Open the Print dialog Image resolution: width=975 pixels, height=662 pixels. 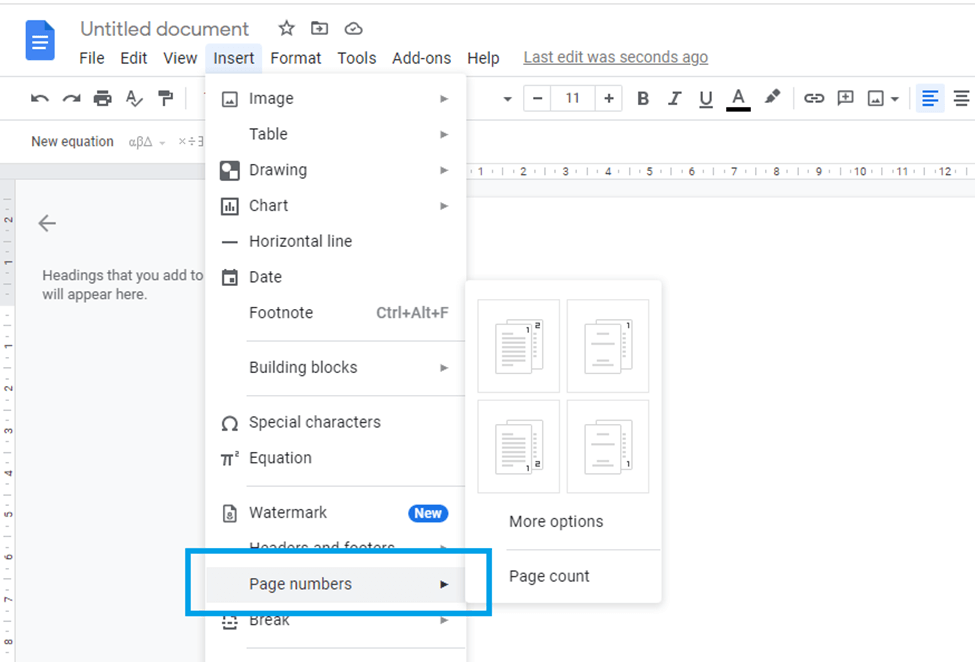(x=101, y=98)
